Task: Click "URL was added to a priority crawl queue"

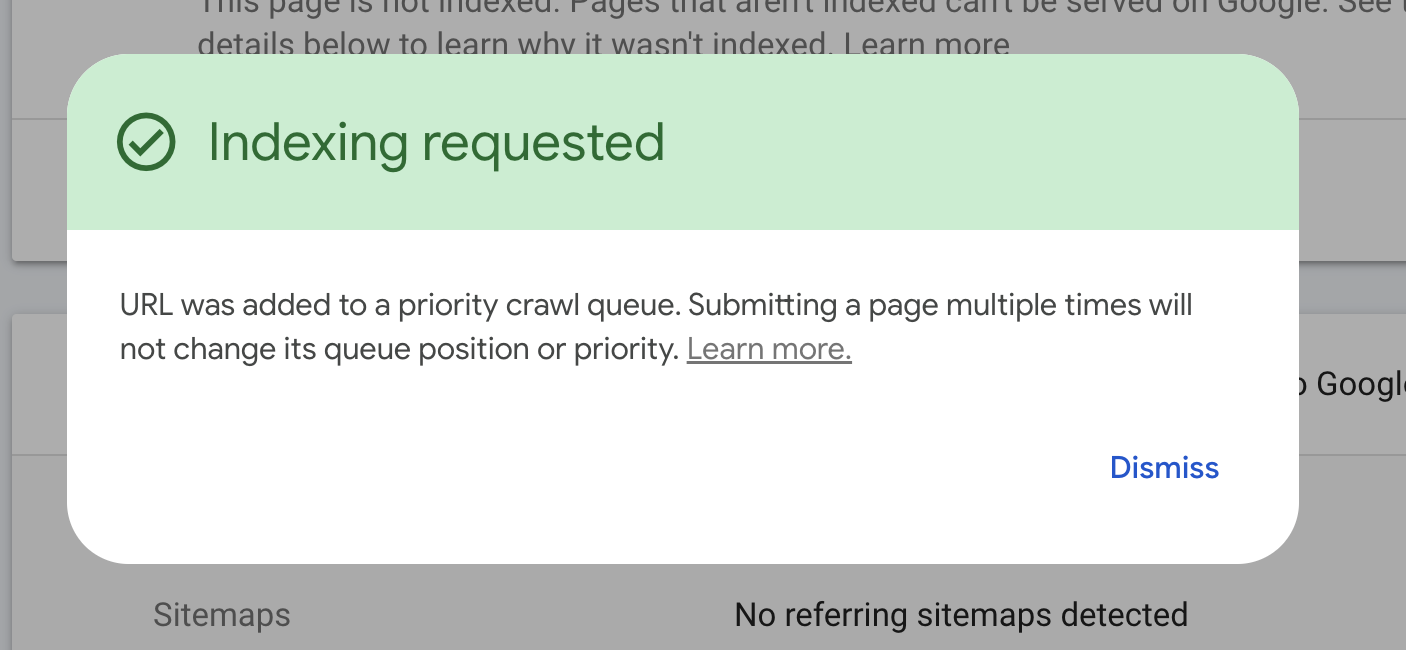Action: pyautogui.click(x=400, y=305)
